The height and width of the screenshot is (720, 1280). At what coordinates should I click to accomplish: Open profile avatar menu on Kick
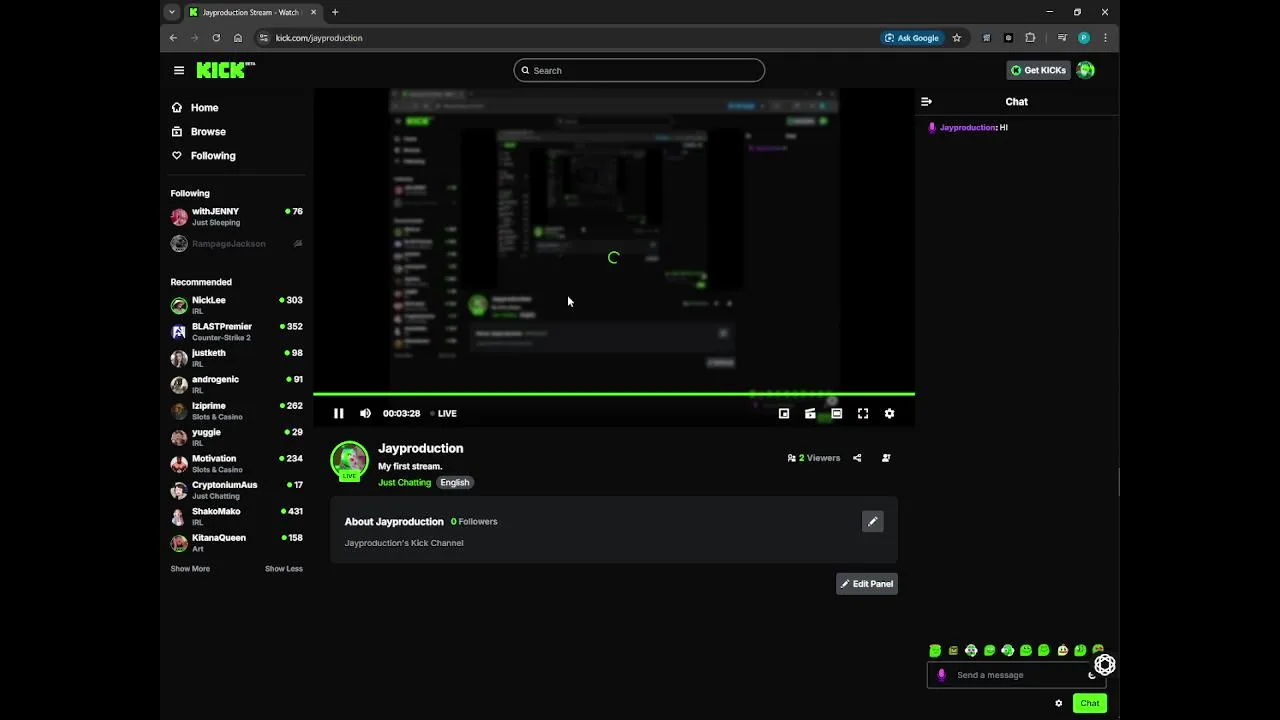(x=1086, y=70)
